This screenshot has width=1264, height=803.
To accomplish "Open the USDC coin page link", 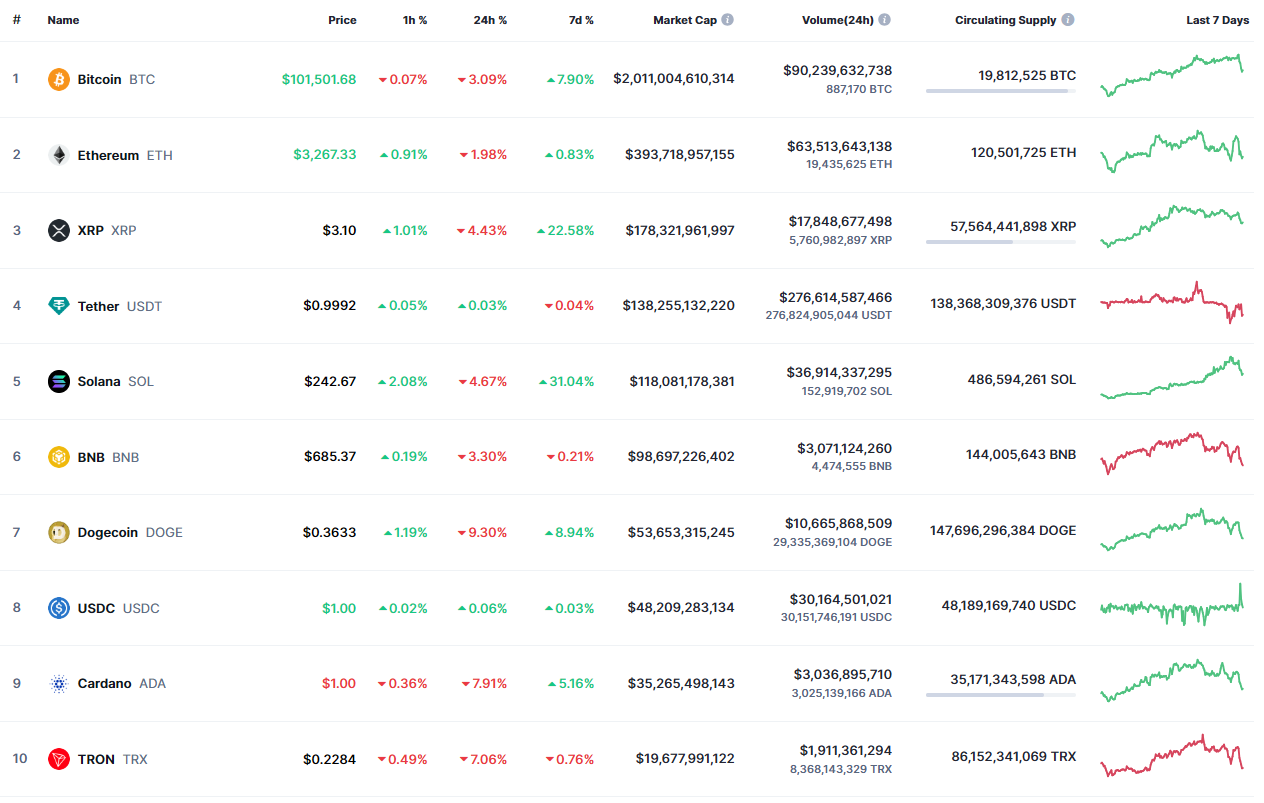I will pyautogui.click(x=96, y=608).
